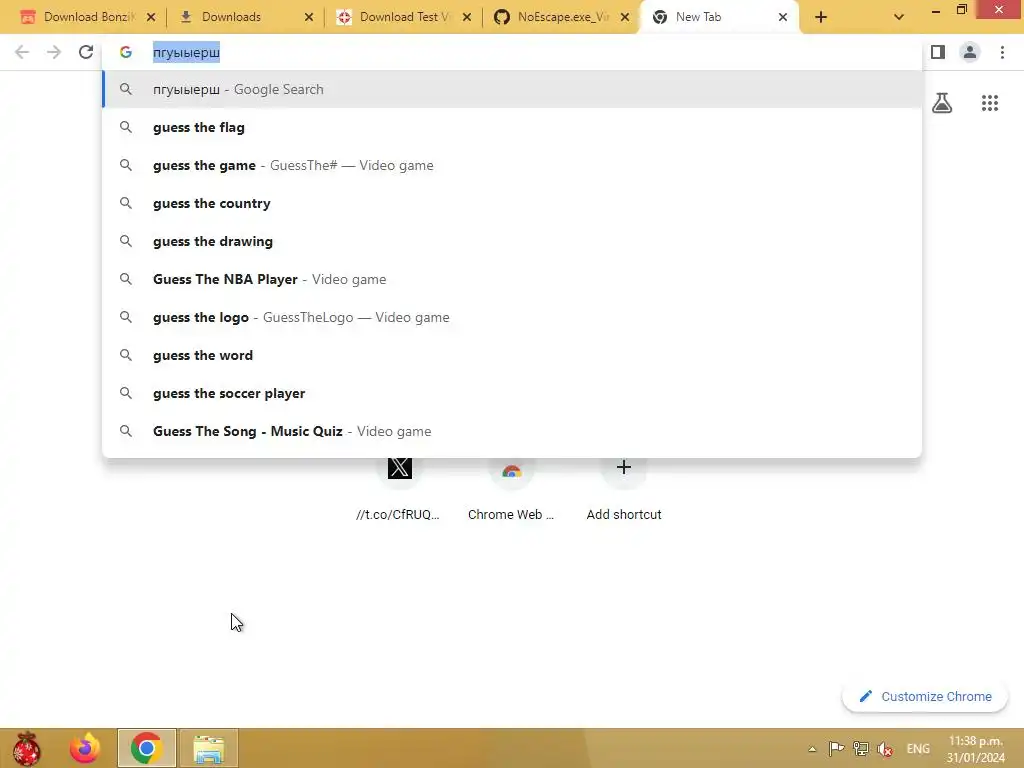Choose the 'Guess The NBA Player' suggestion
This screenshot has height=768, width=1024.
(513, 279)
